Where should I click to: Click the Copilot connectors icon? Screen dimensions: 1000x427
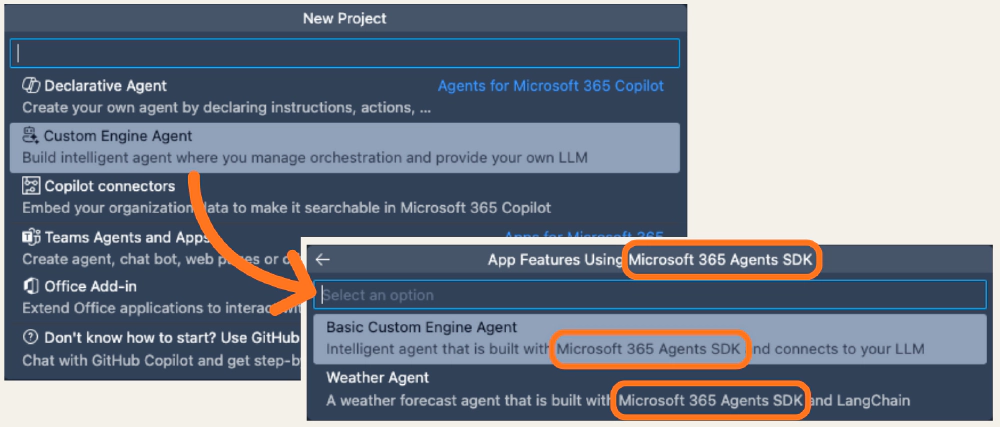coord(31,186)
